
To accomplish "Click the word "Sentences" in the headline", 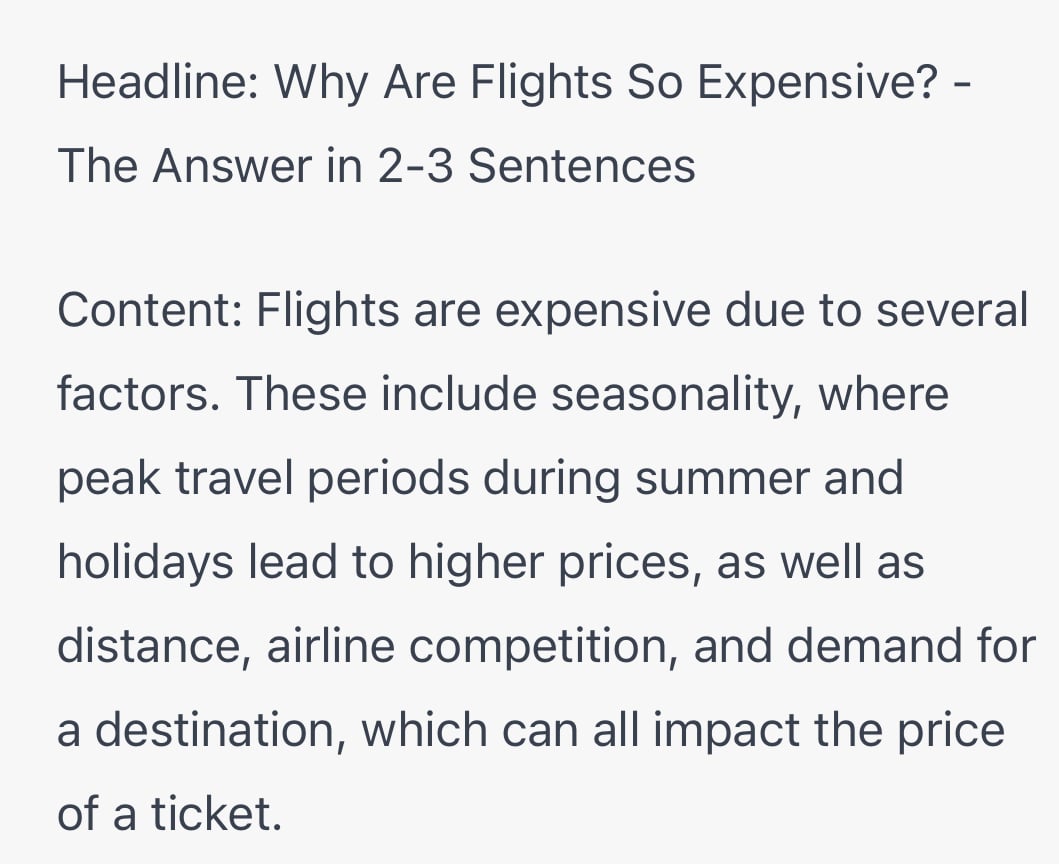I will 581,165.
